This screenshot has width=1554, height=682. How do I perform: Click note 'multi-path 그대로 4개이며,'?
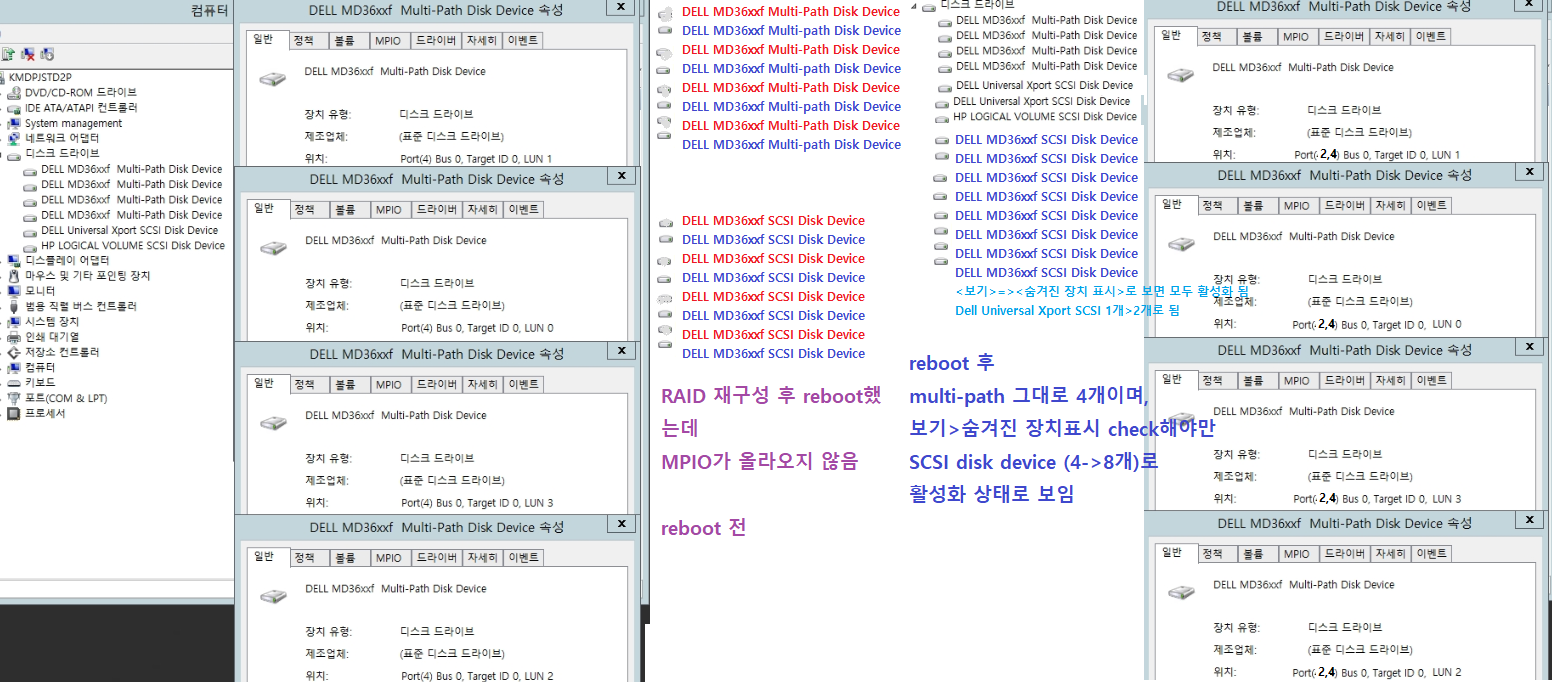coord(1029,397)
